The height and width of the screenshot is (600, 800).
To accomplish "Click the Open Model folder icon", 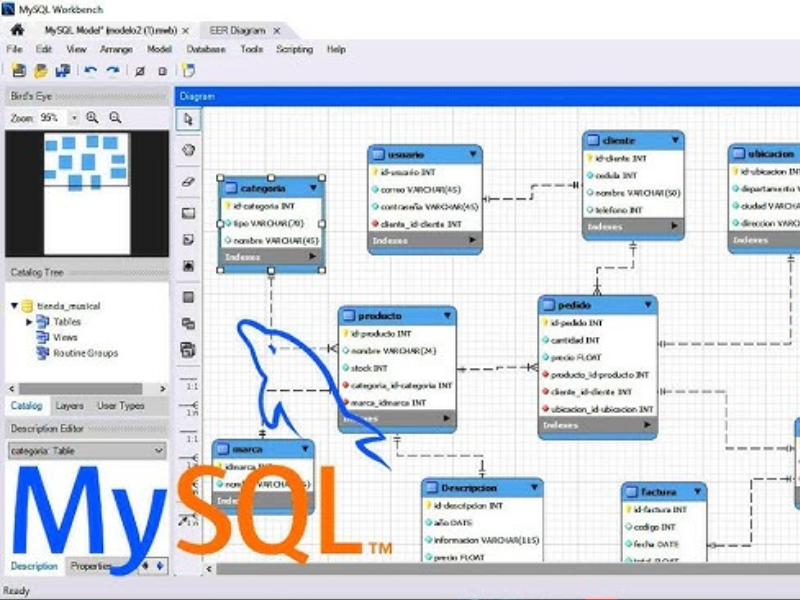I will 41,70.
